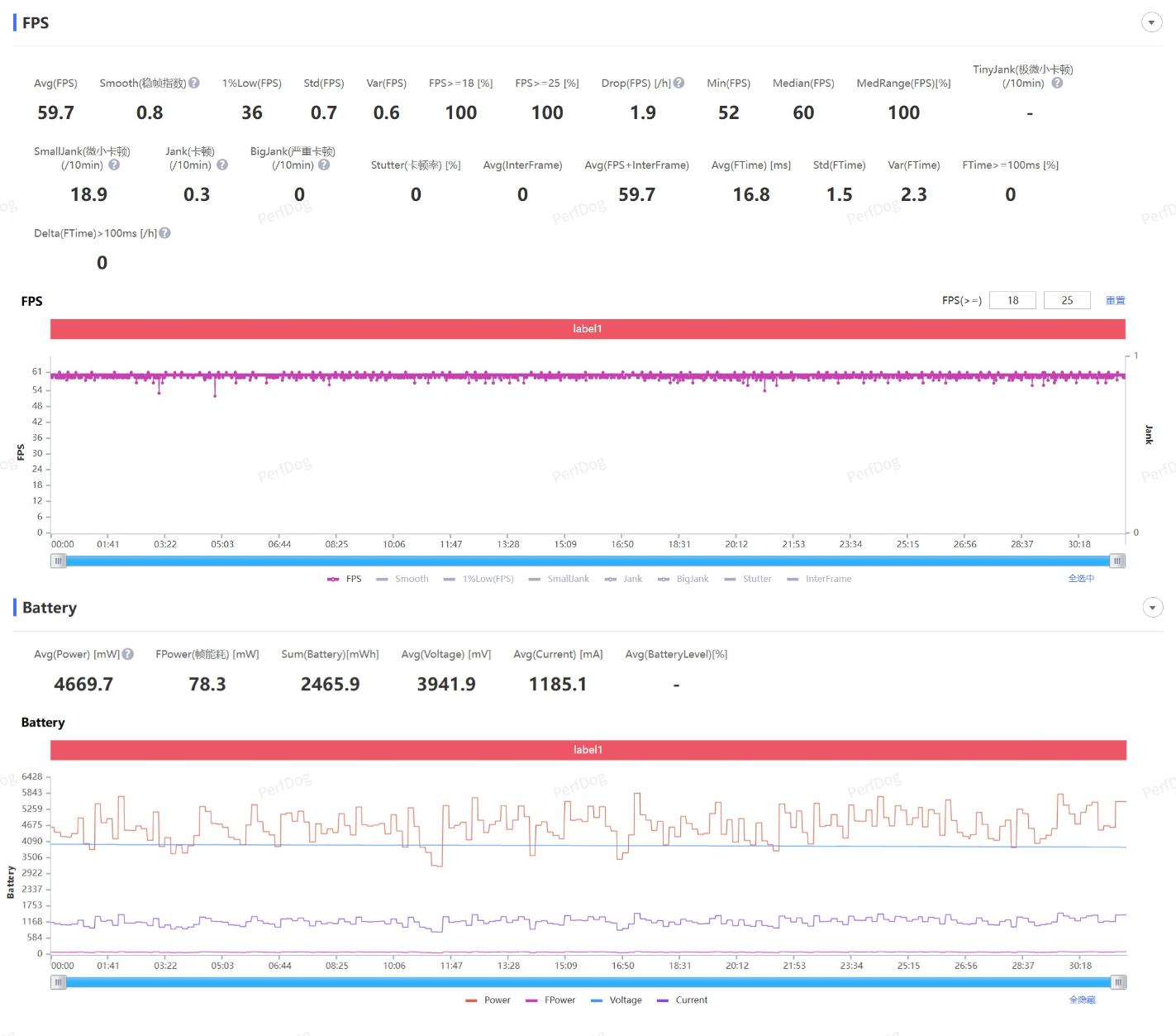
Task: Toggle the Stutter legend series
Action: (748, 579)
